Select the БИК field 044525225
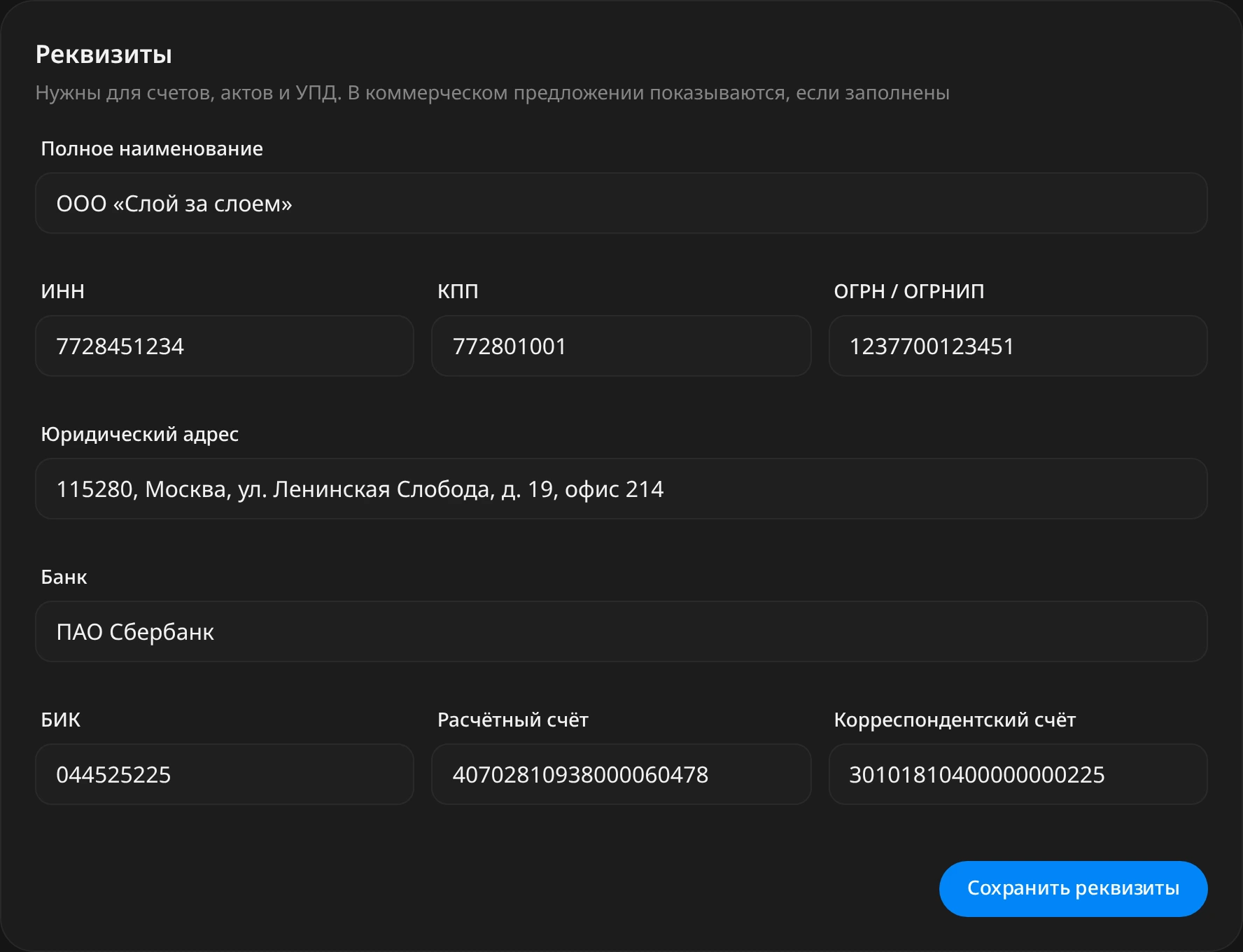 (225, 774)
